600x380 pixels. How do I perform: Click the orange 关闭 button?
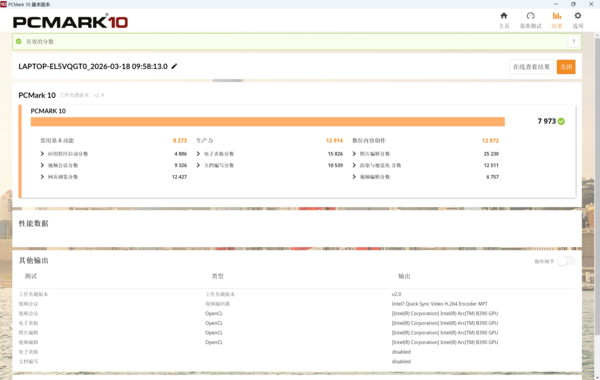(566, 67)
